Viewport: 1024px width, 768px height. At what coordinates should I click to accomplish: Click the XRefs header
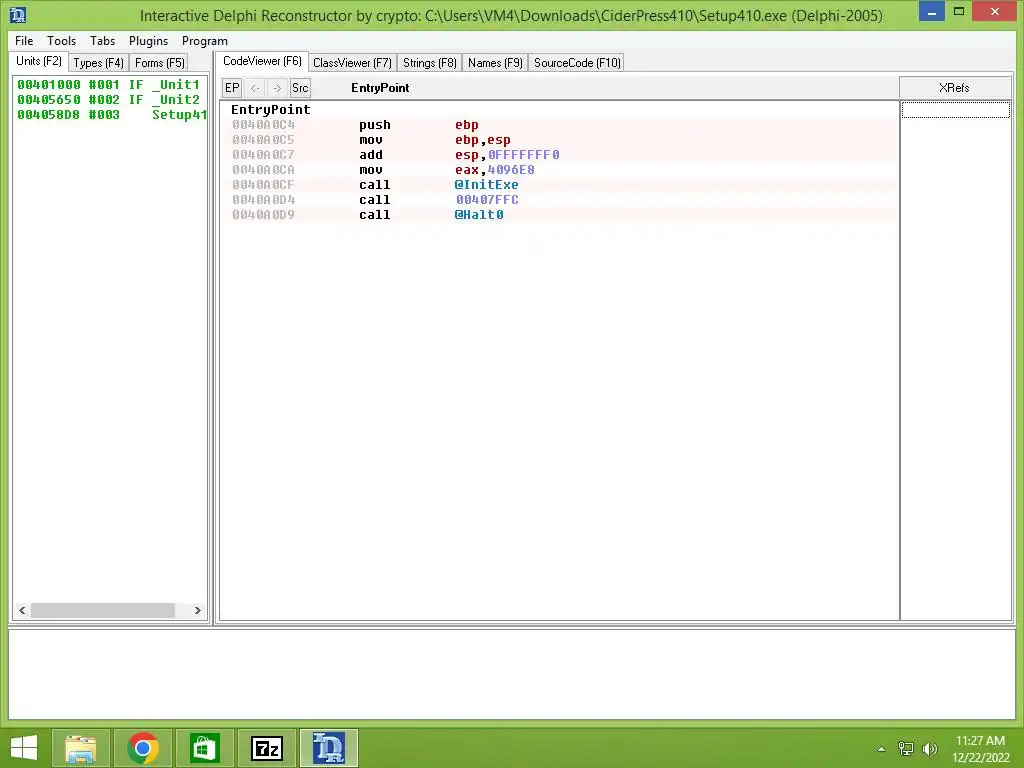(x=955, y=88)
